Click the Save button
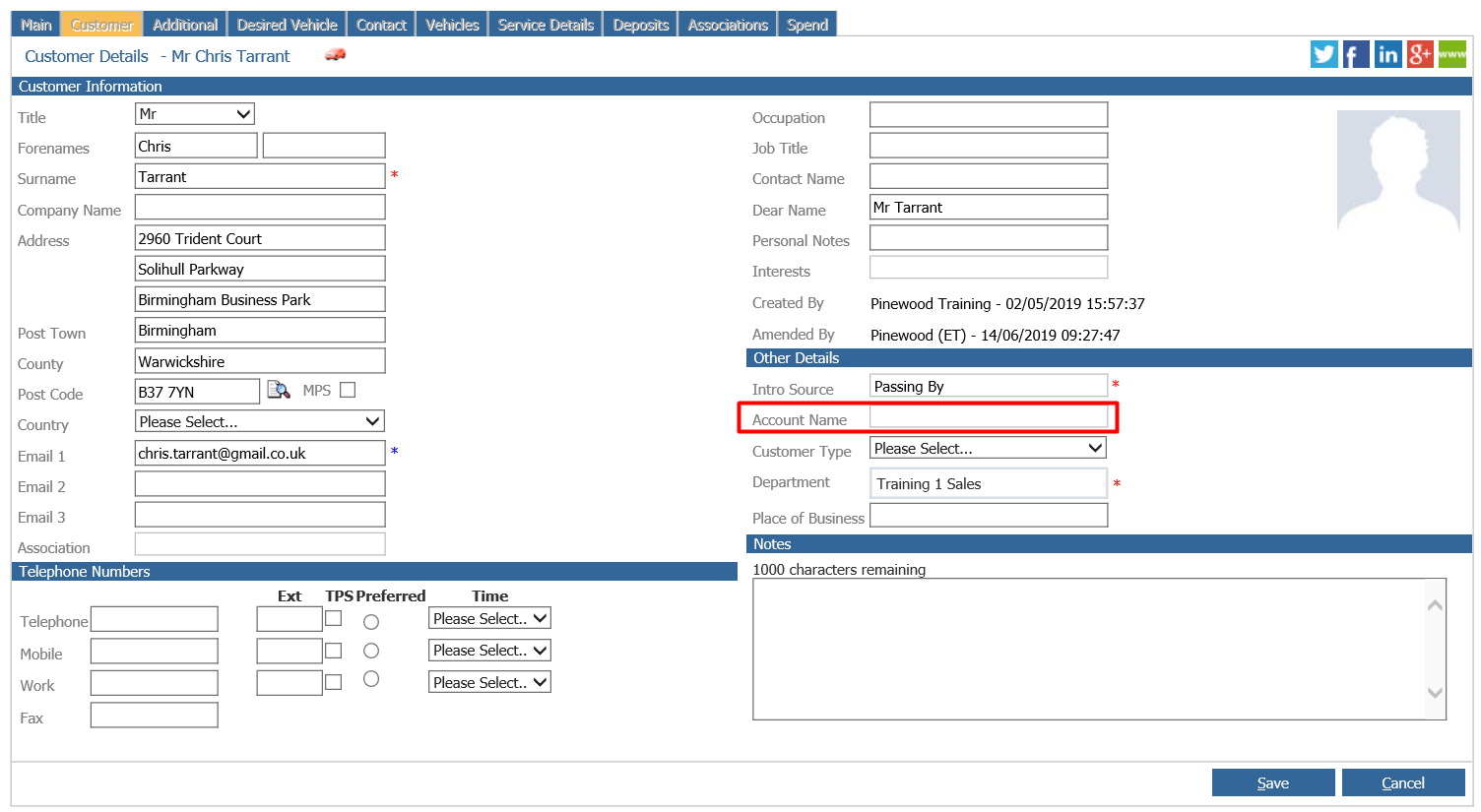 coord(1273,782)
